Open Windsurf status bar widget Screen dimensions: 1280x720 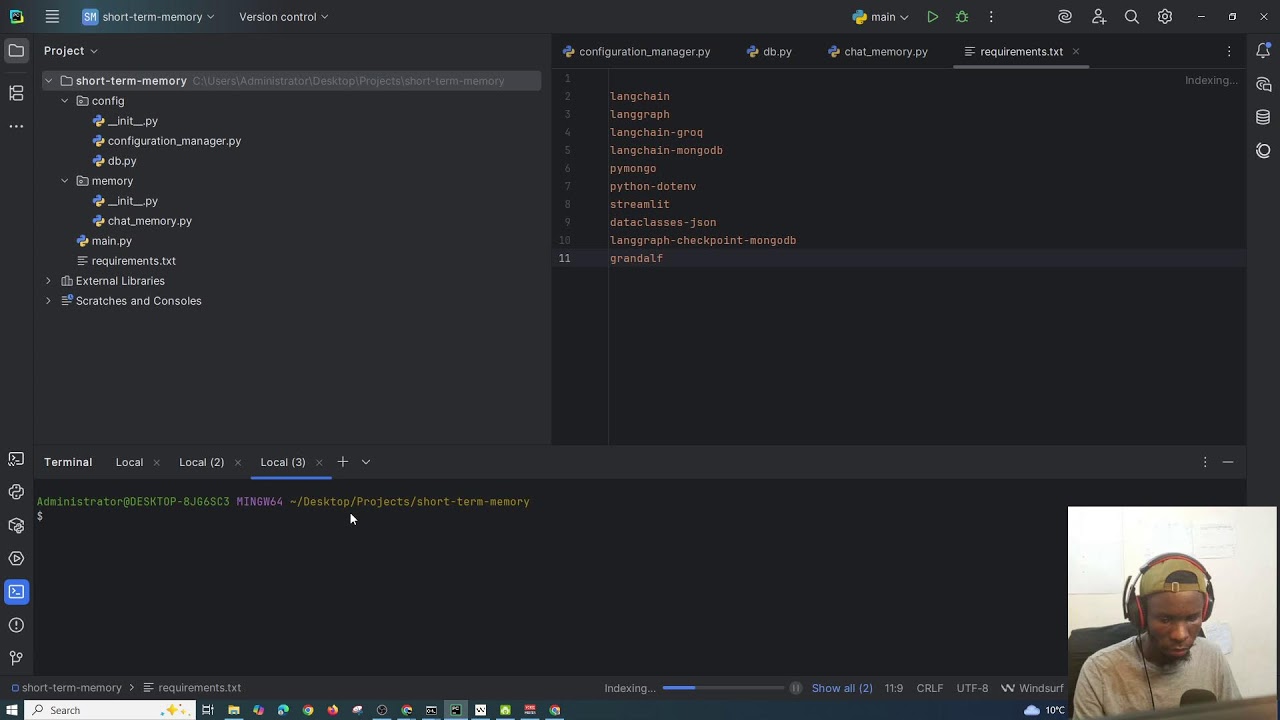(x=1032, y=688)
